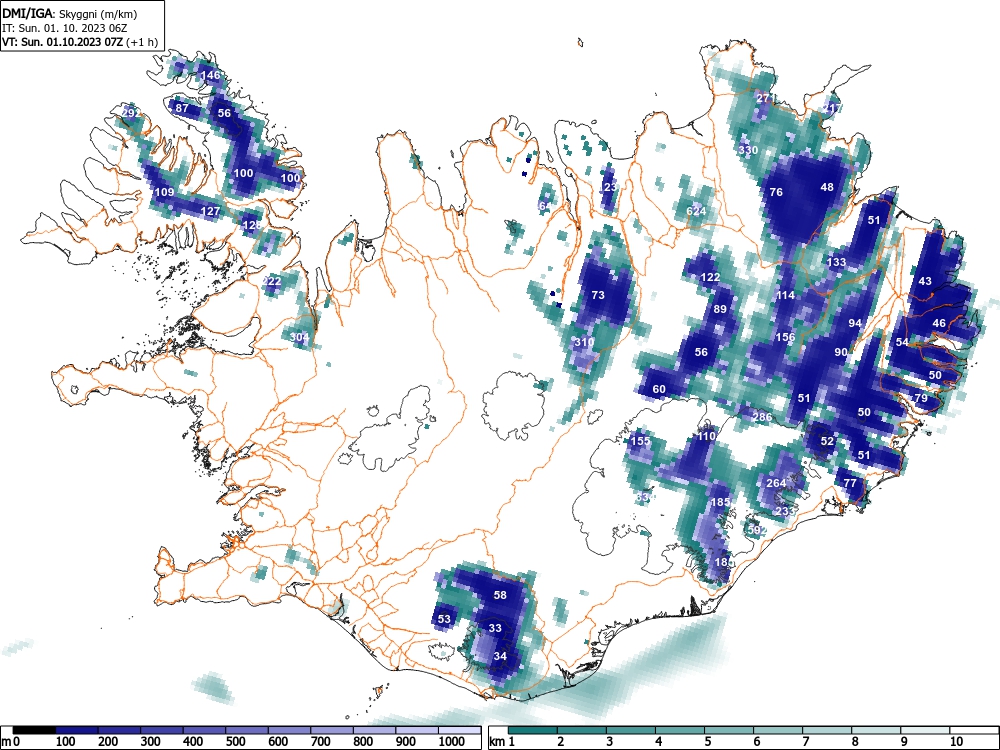The width and height of the screenshot is (1000, 750).
Task: Click the "89" visibility value on the map
Action: point(720,309)
